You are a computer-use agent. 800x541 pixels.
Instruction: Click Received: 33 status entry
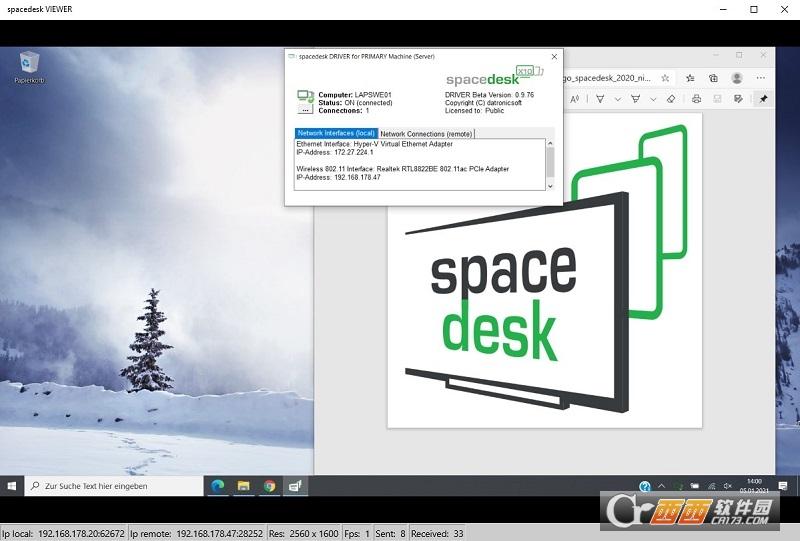[437, 533]
